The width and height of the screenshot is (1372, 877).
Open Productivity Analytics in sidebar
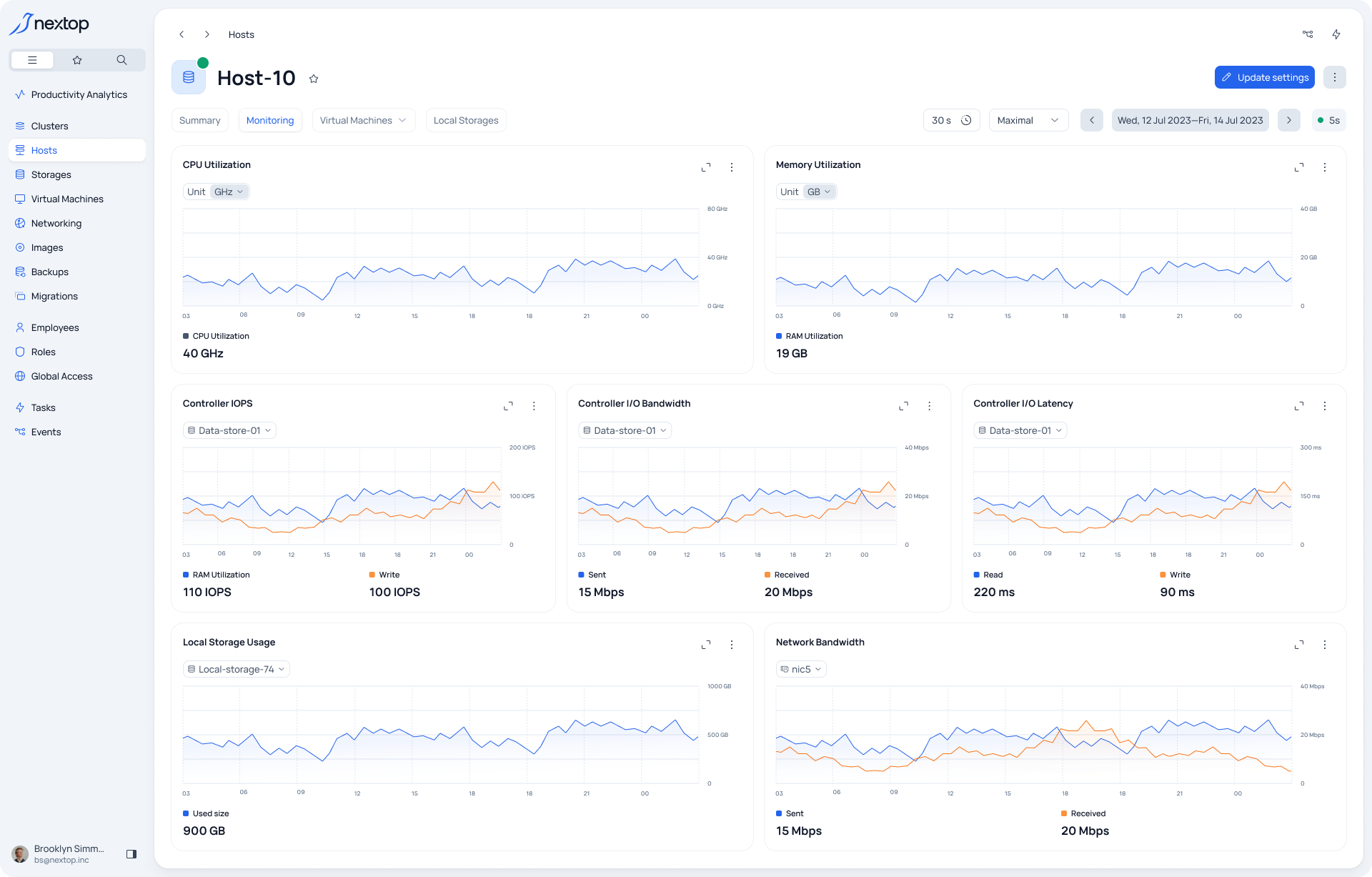tap(77, 94)
